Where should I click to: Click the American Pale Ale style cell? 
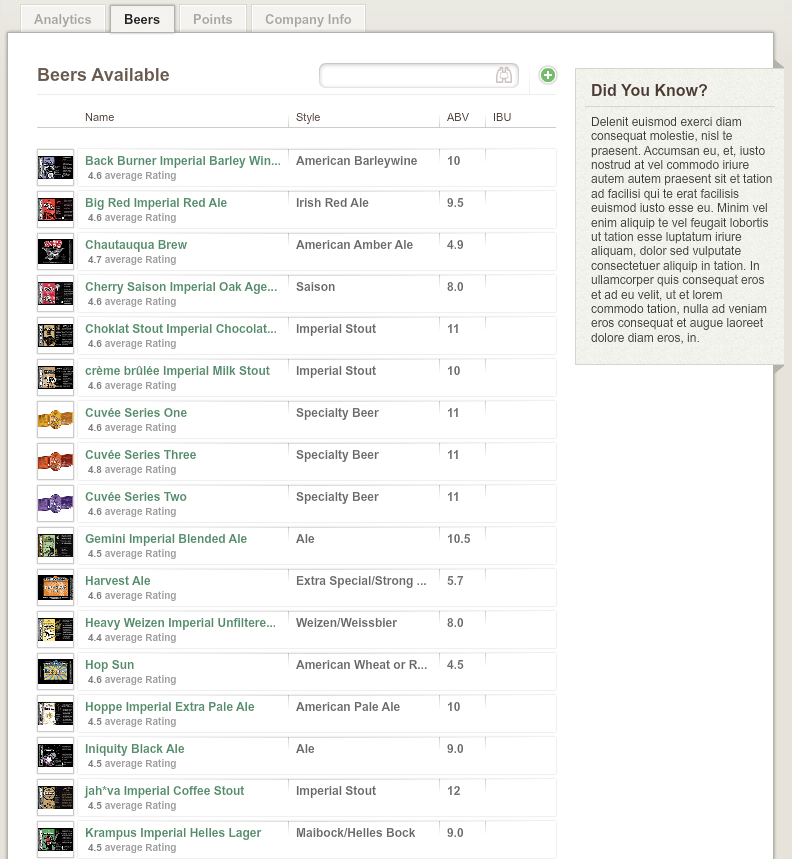(348, 707)
